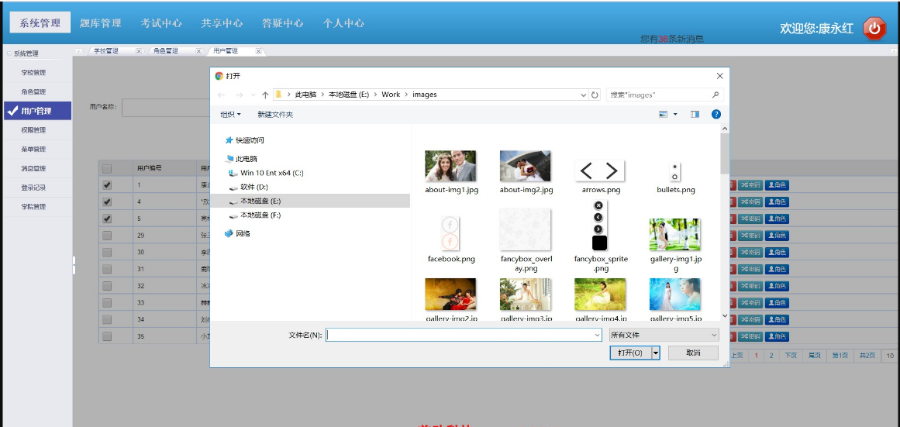Open the page size box showing 10
This screenshot has height=427, width=900.
890,355
